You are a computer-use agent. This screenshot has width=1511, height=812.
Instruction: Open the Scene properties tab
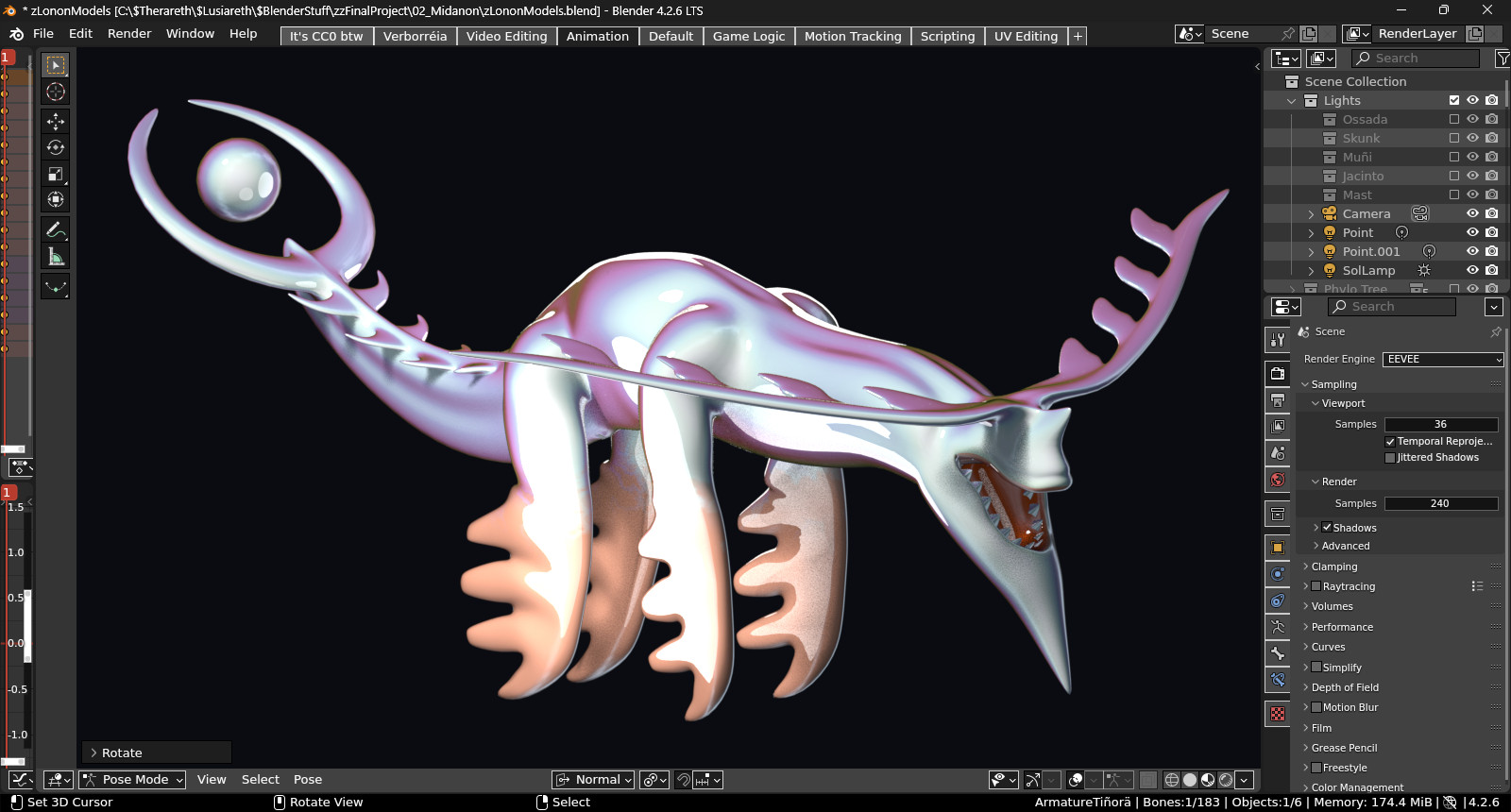(1278, 453)
